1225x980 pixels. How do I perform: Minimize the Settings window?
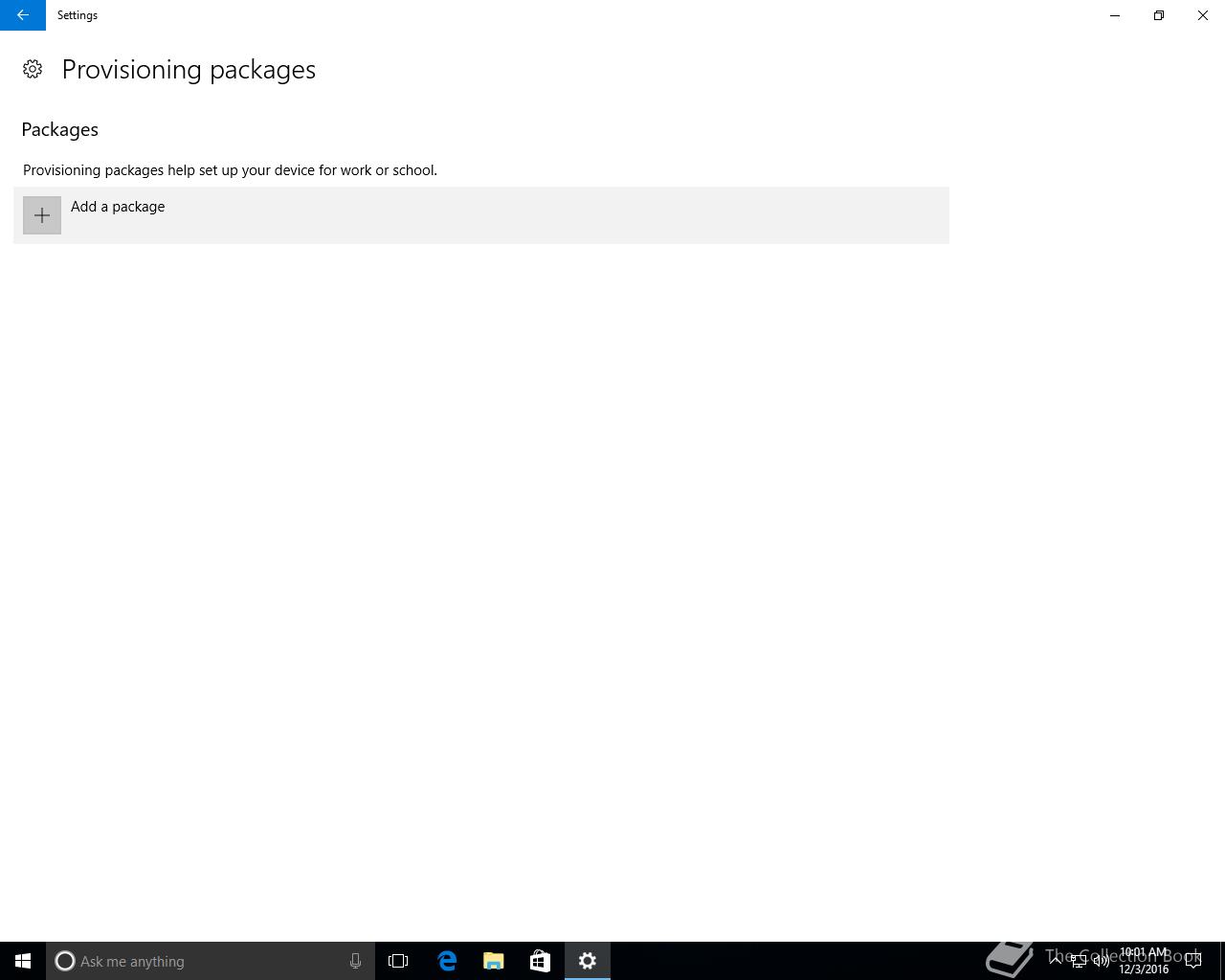click(1115, 15)
